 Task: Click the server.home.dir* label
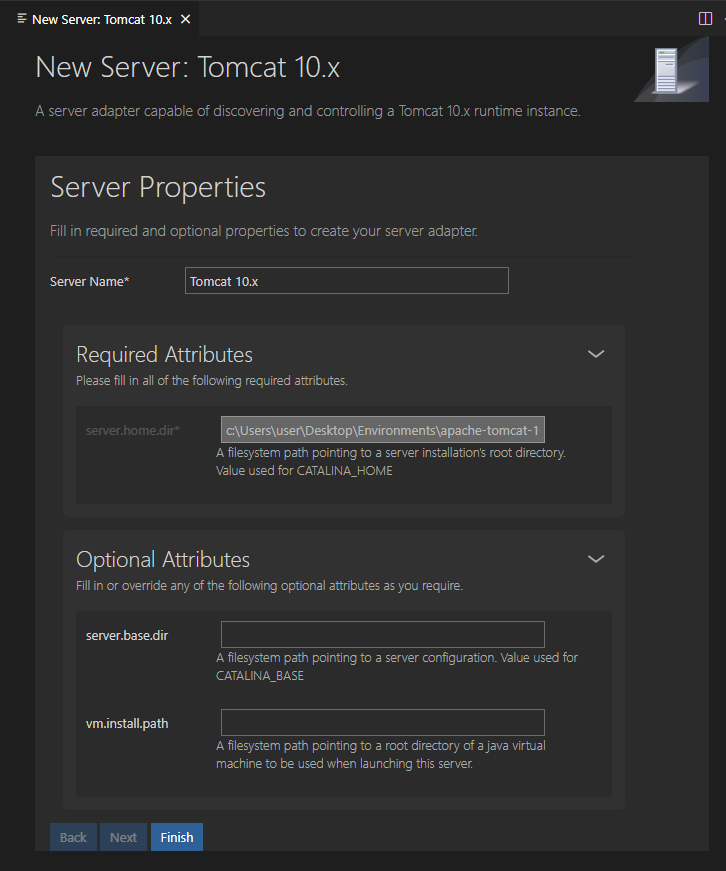(132, 431)
